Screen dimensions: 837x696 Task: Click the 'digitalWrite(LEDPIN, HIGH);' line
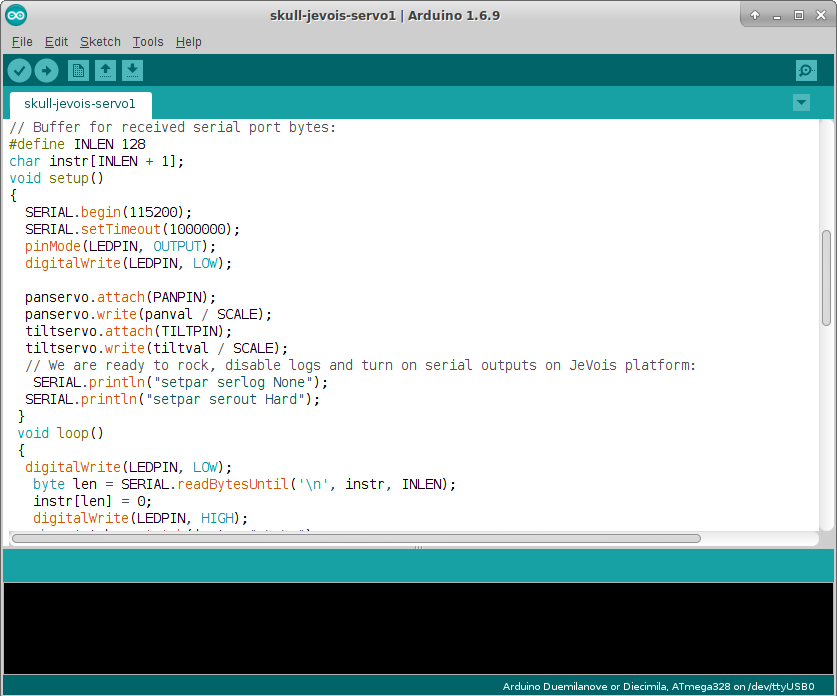tap(140, 519)
